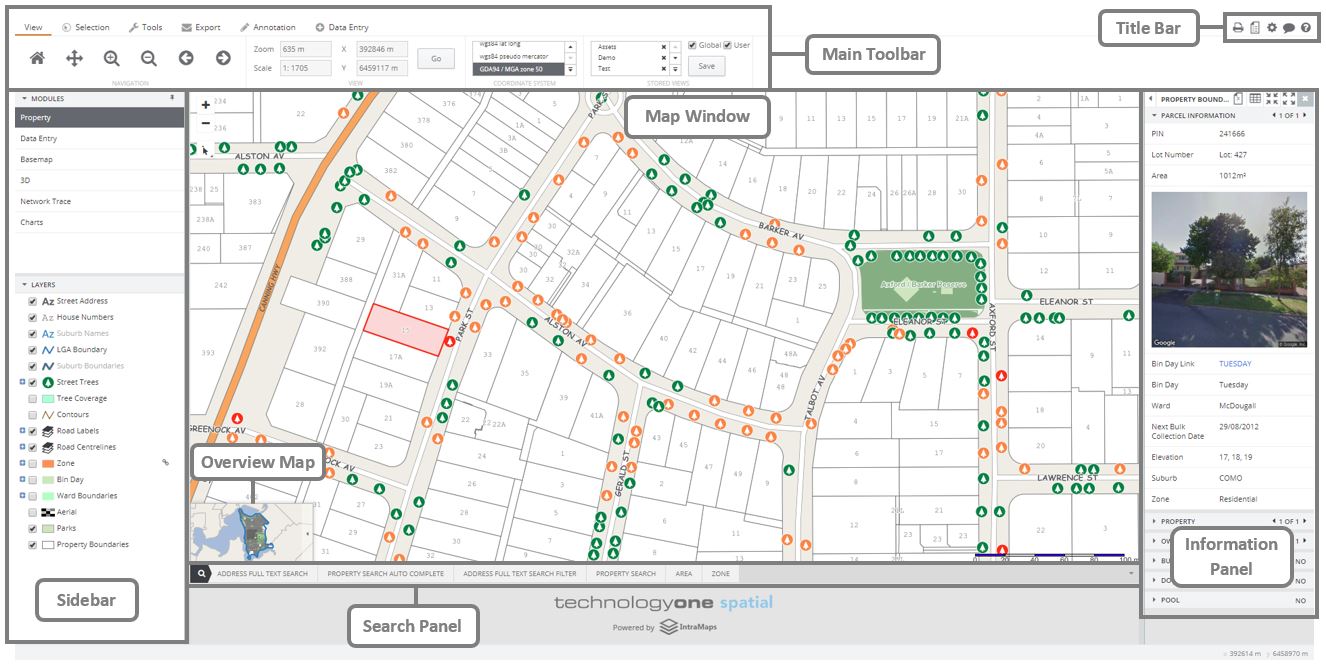
Task: Click the map zoom in plus button
Action: [x=206, y=104]
